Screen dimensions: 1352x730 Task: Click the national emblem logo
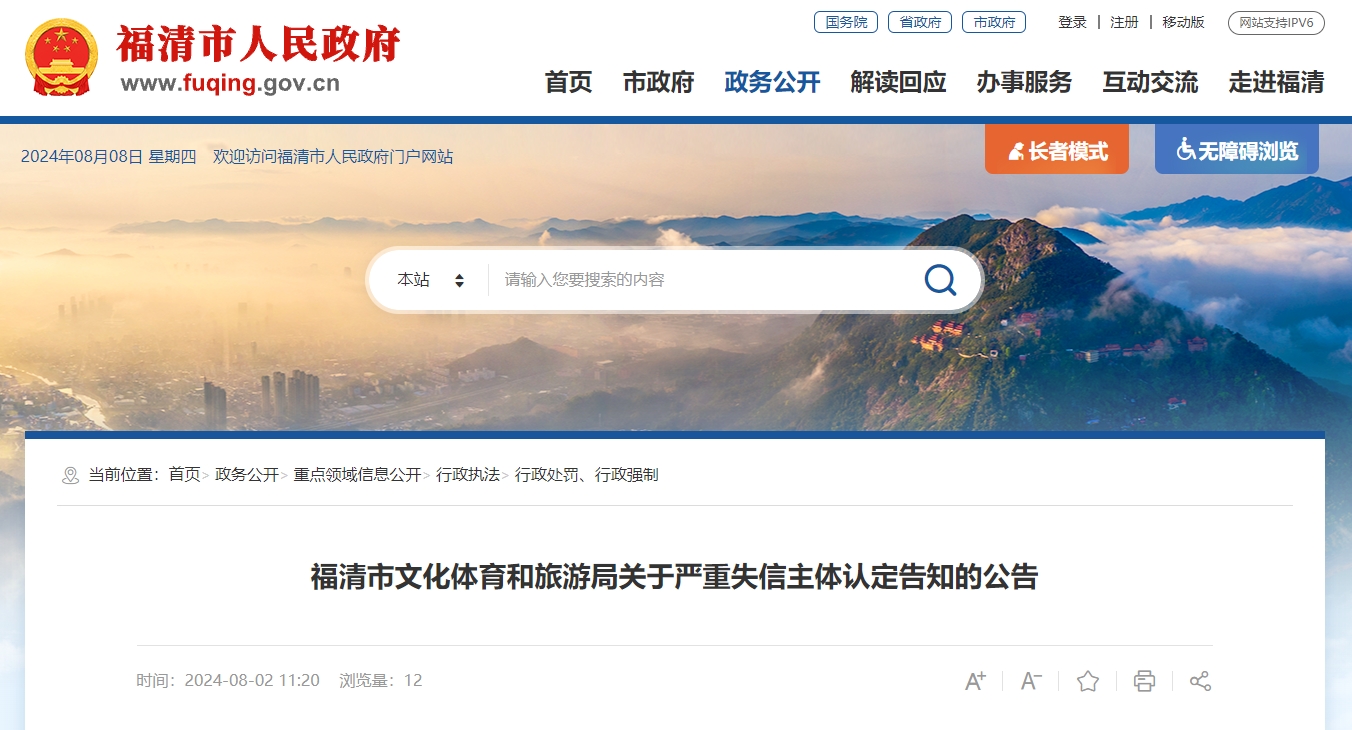62,57
